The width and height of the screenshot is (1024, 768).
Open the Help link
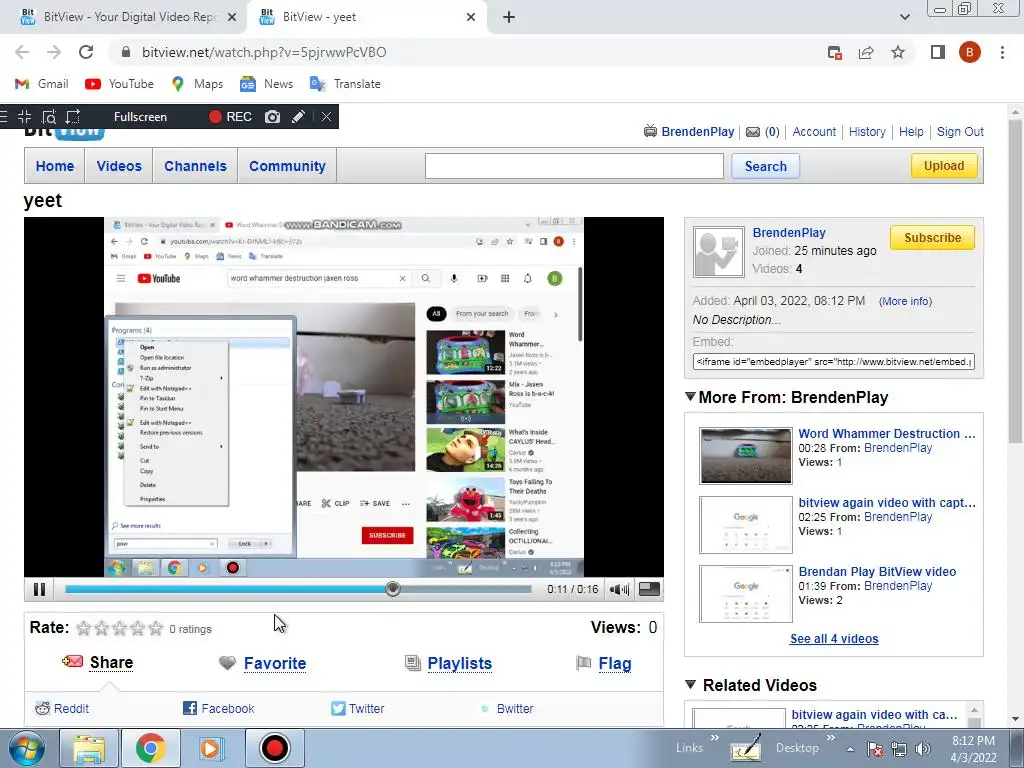[911, 131]
